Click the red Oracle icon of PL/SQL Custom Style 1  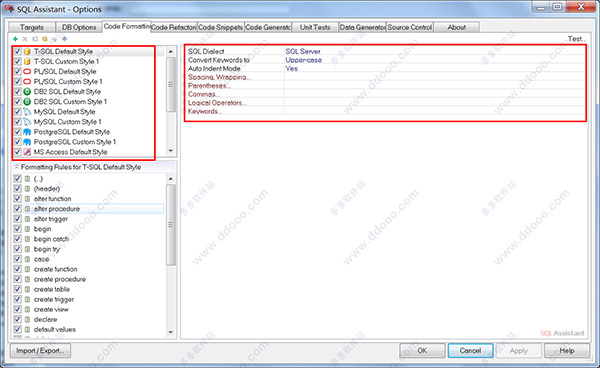pos(27,81)
